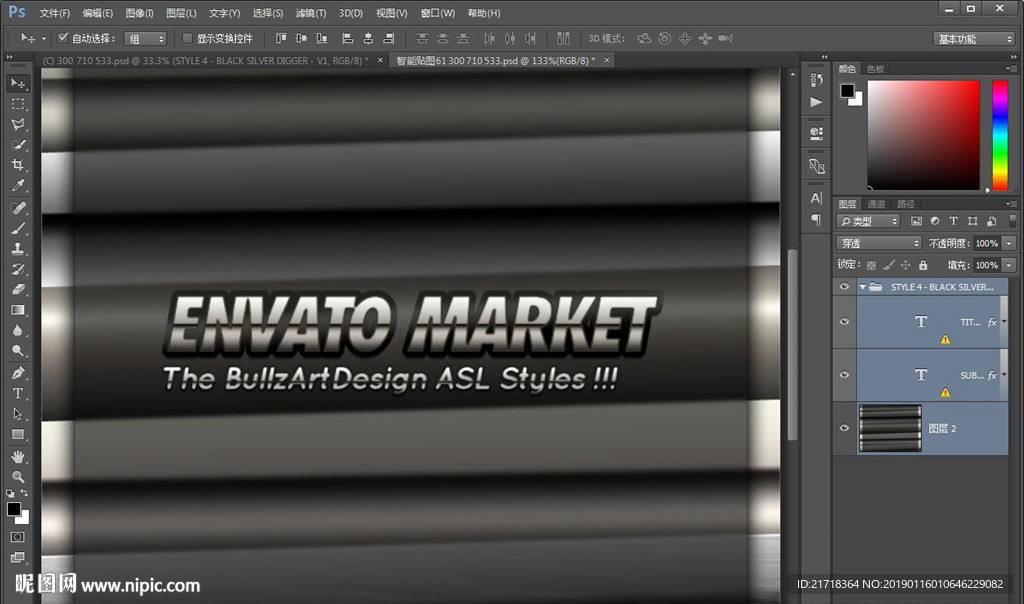Select the Hand tool

coord(18,456)
